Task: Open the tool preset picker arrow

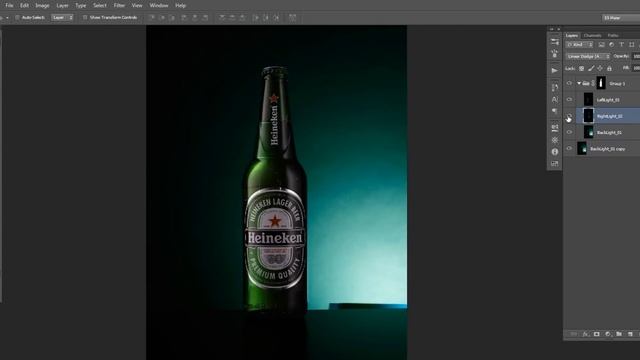Action: [x=7, y=18]
